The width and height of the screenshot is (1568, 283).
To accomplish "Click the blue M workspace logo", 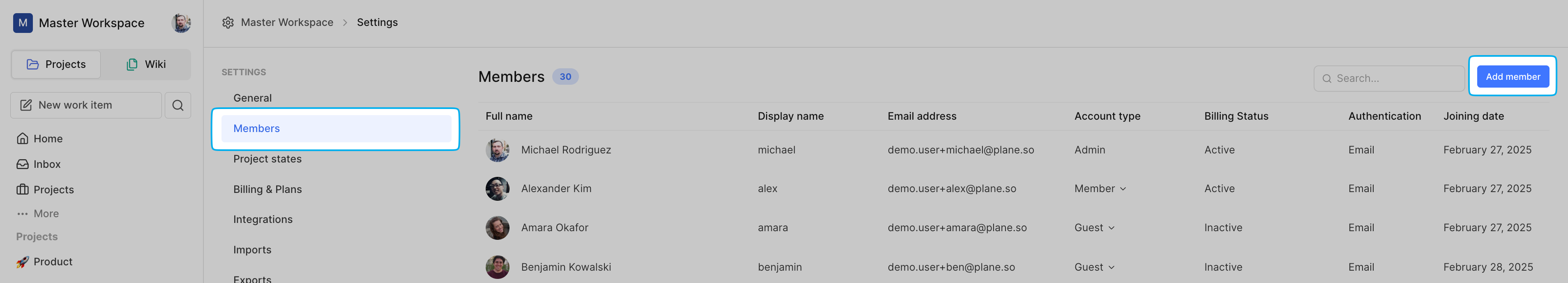I will [23, 23].
